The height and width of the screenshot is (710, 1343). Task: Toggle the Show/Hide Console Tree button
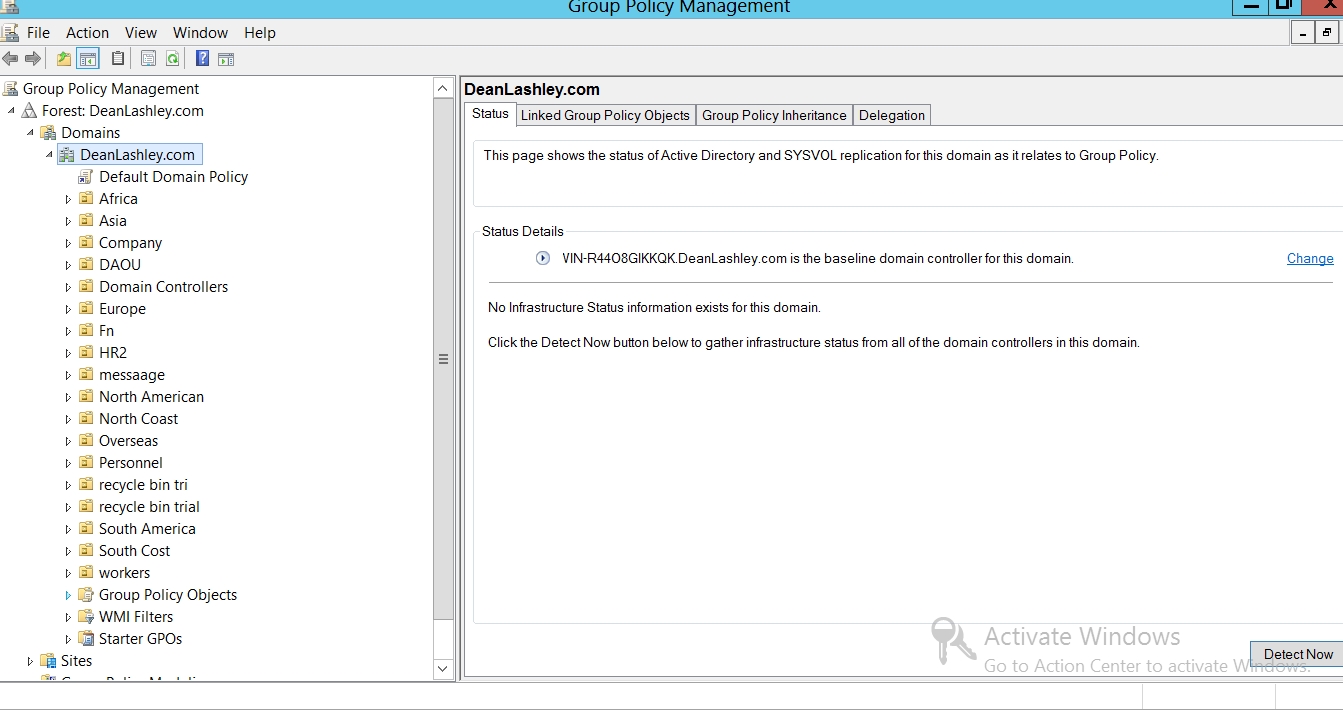(88, 59)
